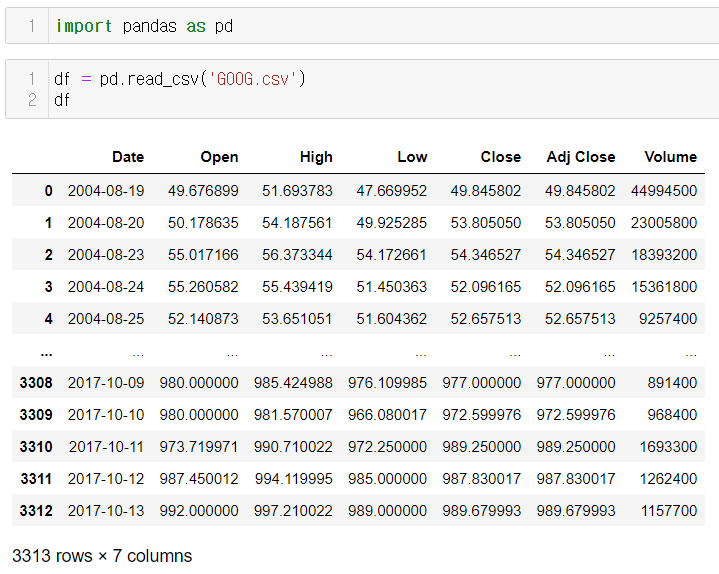Click Open value 987.450012
Image resolution: width=719 pixels, height=574 pixels.
click(199, 479)
